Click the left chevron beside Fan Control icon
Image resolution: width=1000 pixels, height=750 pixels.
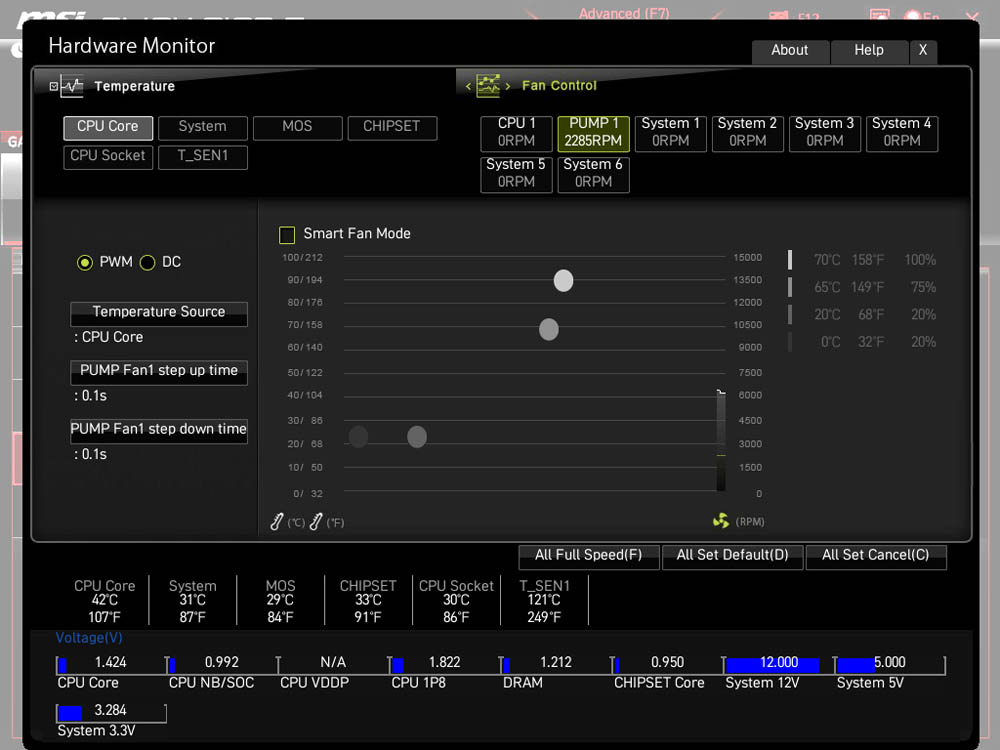(x=468, y=86)
